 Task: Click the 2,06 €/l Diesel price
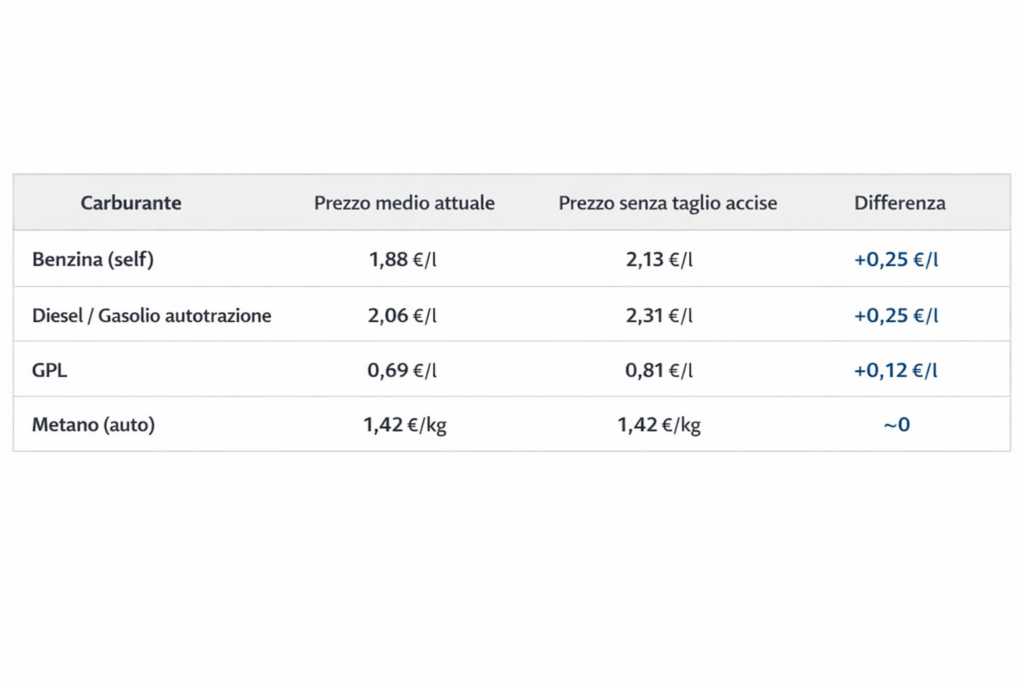coord(403,316)
